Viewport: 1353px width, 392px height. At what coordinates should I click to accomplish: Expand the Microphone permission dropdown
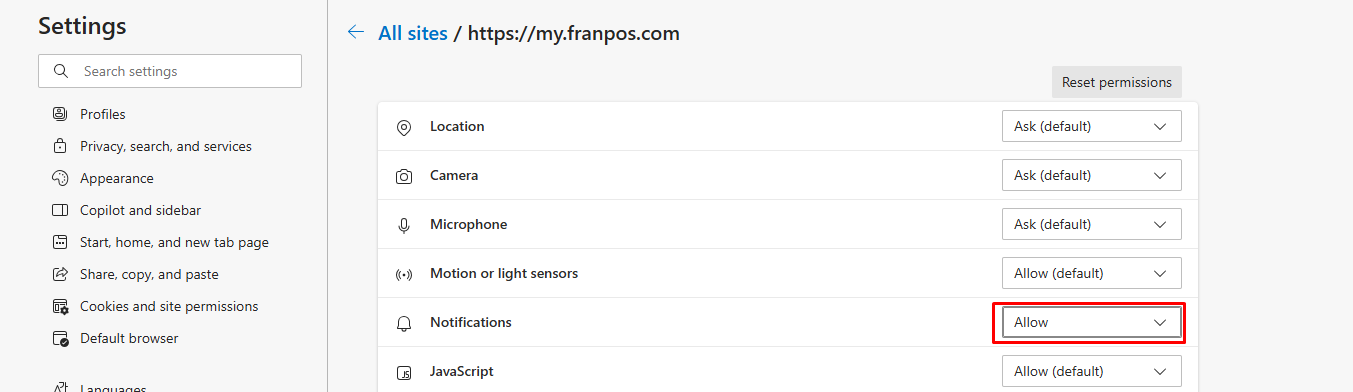[1091, 224]
